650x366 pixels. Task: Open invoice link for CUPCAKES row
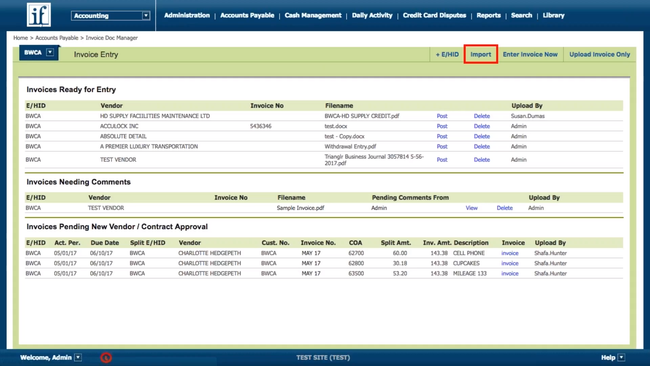(510, 263)
